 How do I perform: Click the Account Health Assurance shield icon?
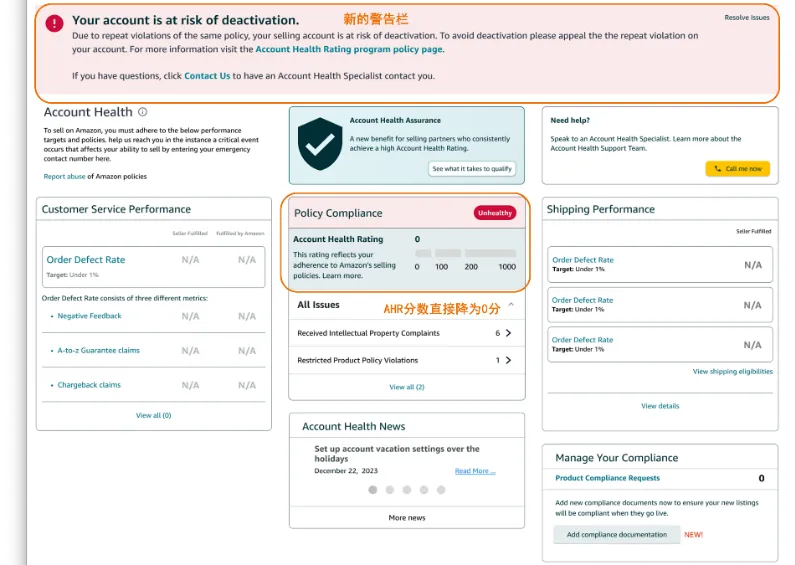coord(320,143)
